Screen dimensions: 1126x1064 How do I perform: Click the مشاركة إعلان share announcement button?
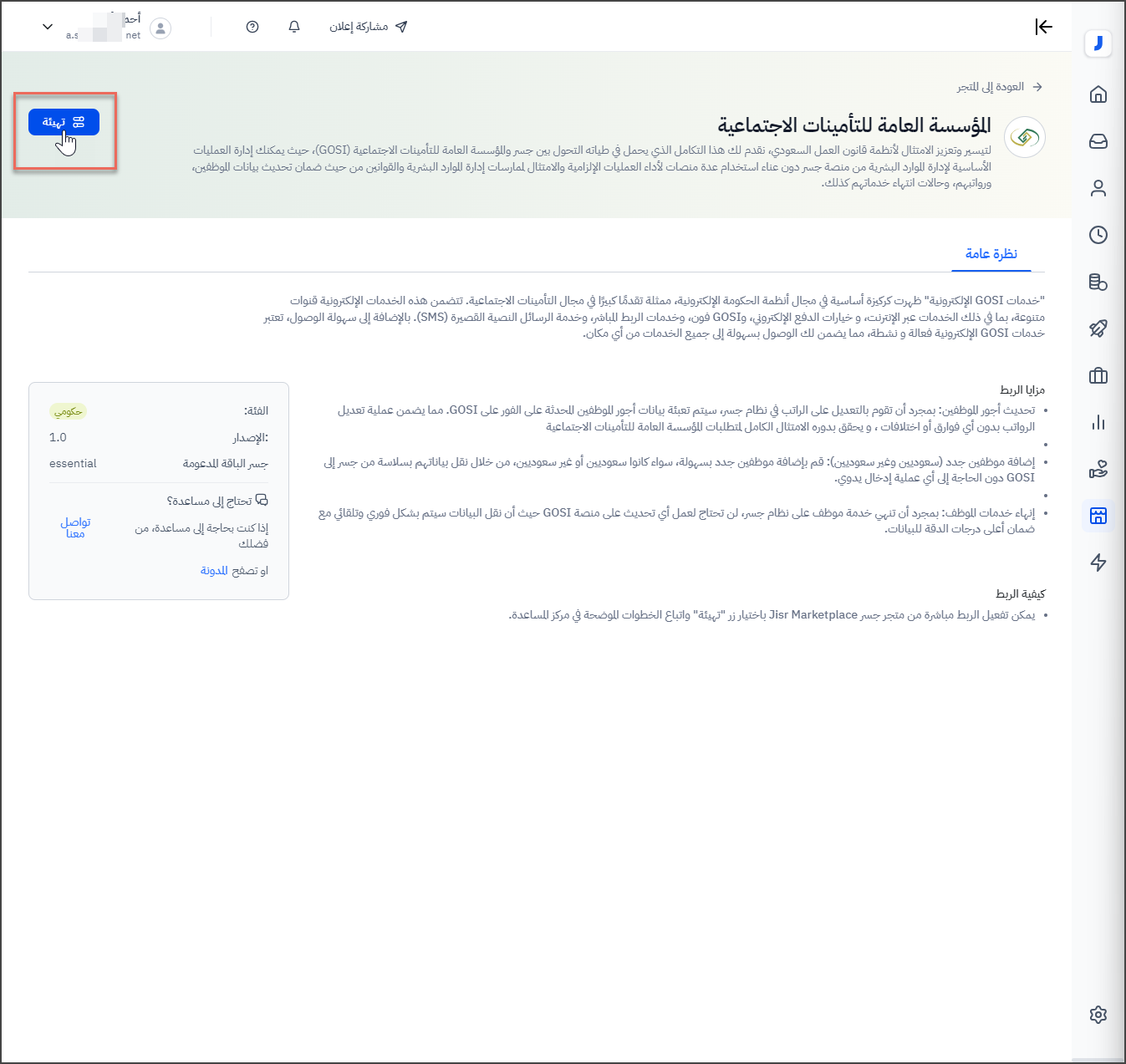click(x=368, y=27)
